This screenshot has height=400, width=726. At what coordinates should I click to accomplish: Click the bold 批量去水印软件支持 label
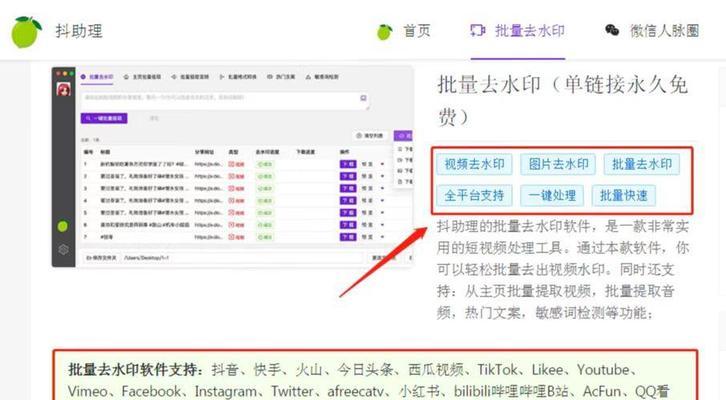(136, 370)
